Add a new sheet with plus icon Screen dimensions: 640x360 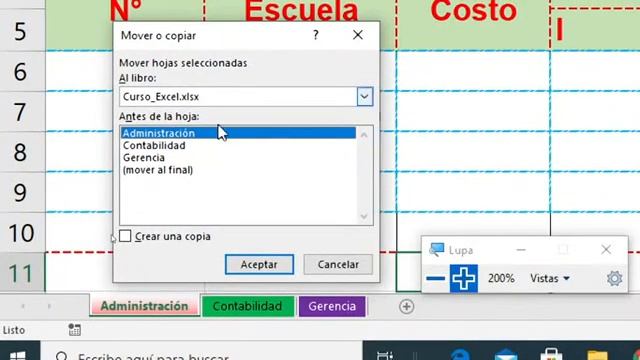coord(407,307)
